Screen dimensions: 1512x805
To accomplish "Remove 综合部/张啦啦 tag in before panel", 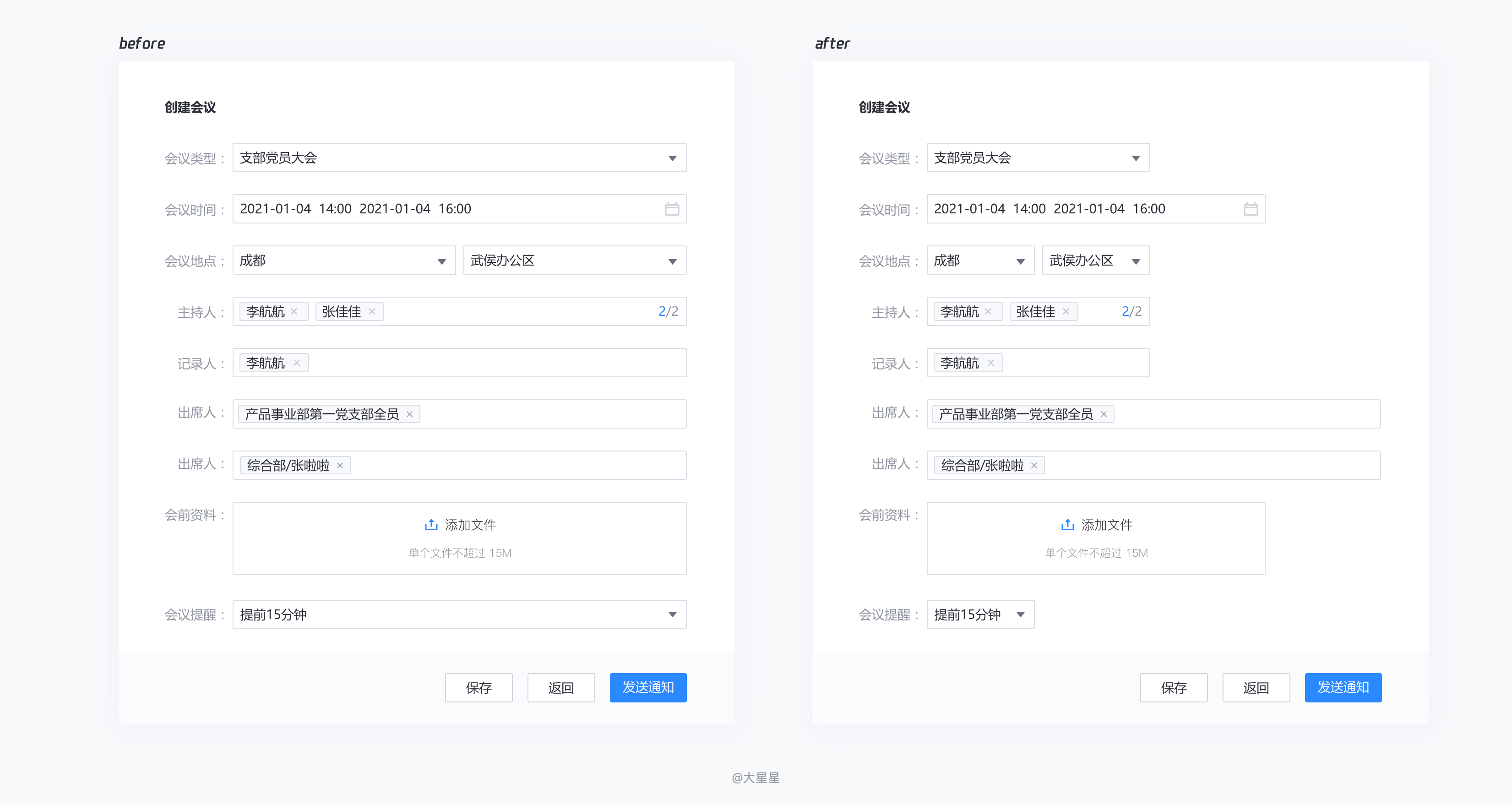I will click(340, 466).
